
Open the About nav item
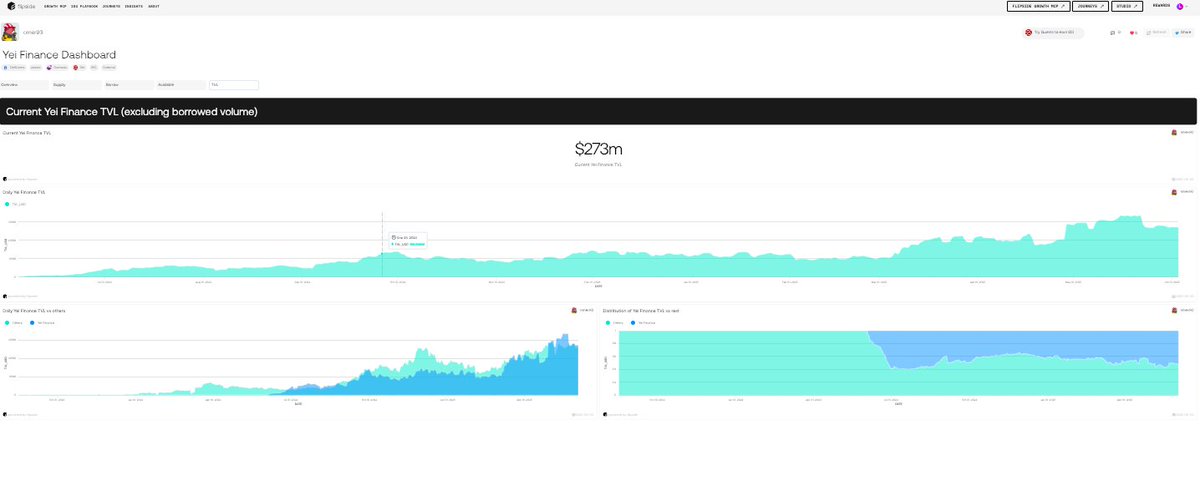pyautogui.click(x=154, y=6)
